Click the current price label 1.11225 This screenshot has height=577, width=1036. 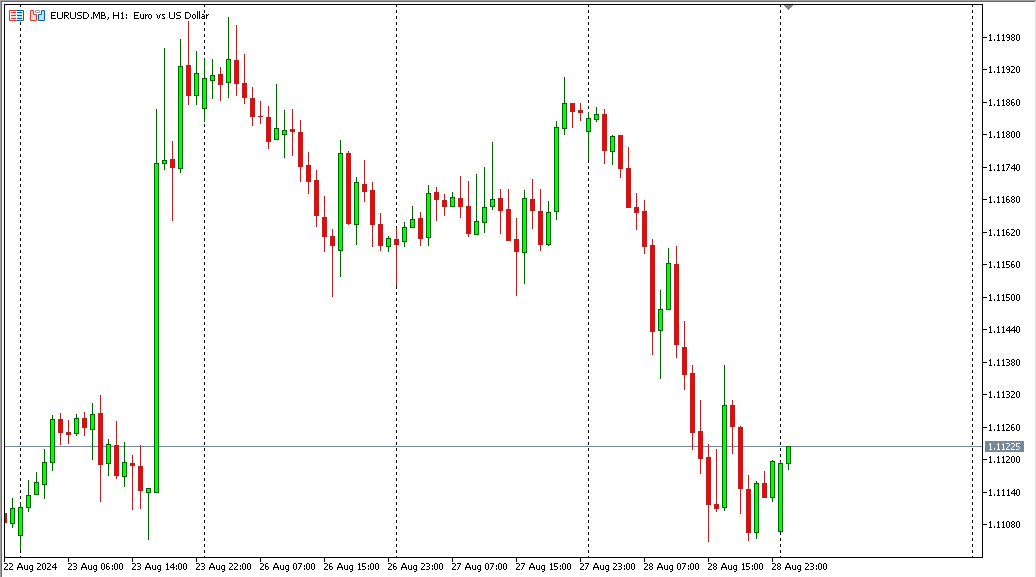coord(1004,447)
